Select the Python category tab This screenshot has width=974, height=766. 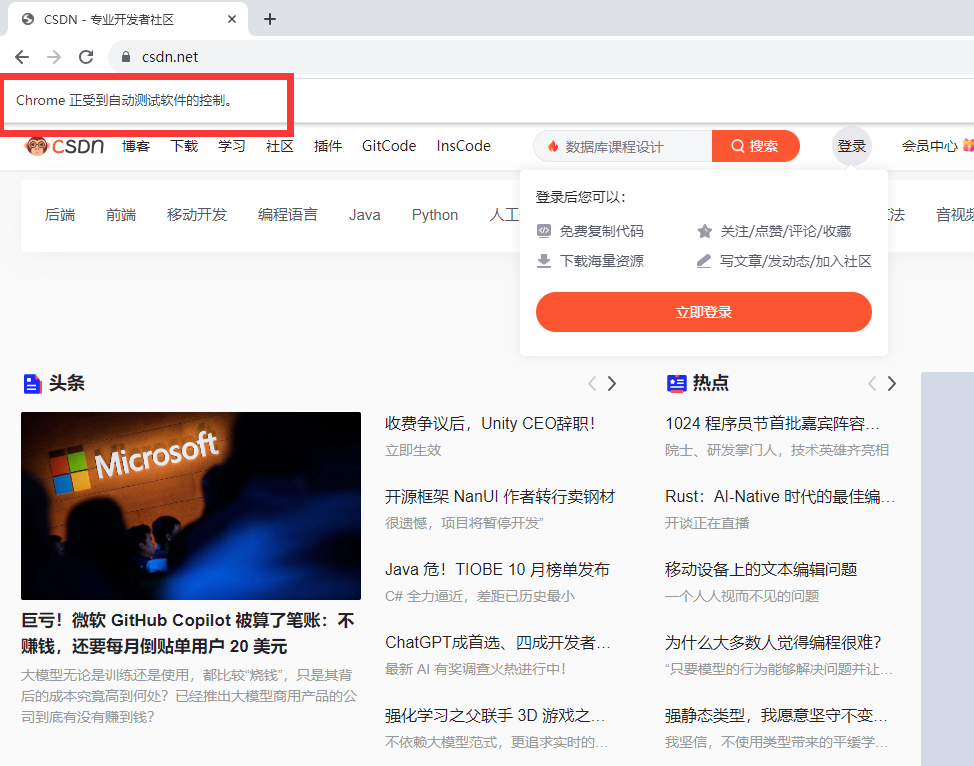click(x=434, y=215)
